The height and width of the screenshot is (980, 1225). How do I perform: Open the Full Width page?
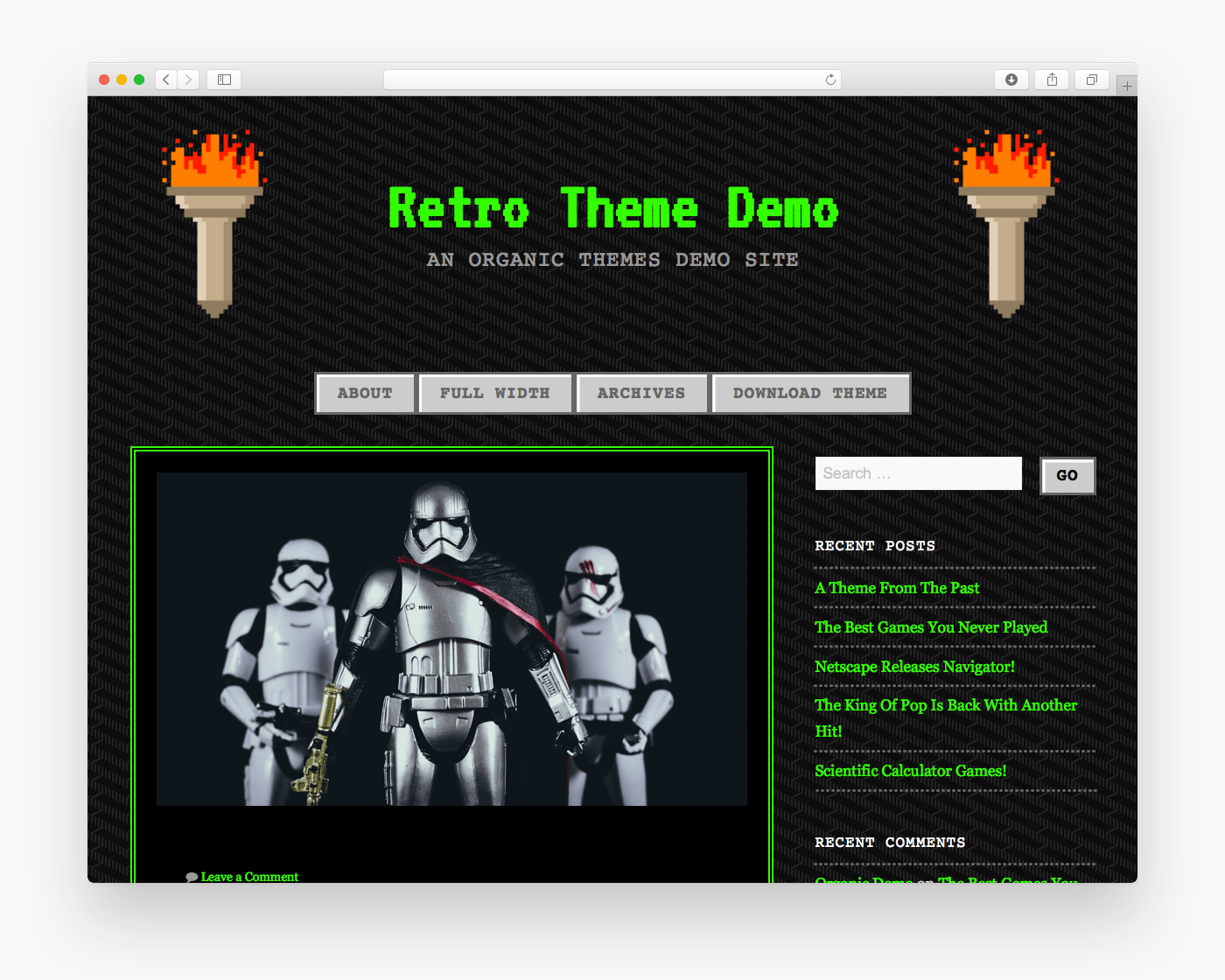(495, 393)
